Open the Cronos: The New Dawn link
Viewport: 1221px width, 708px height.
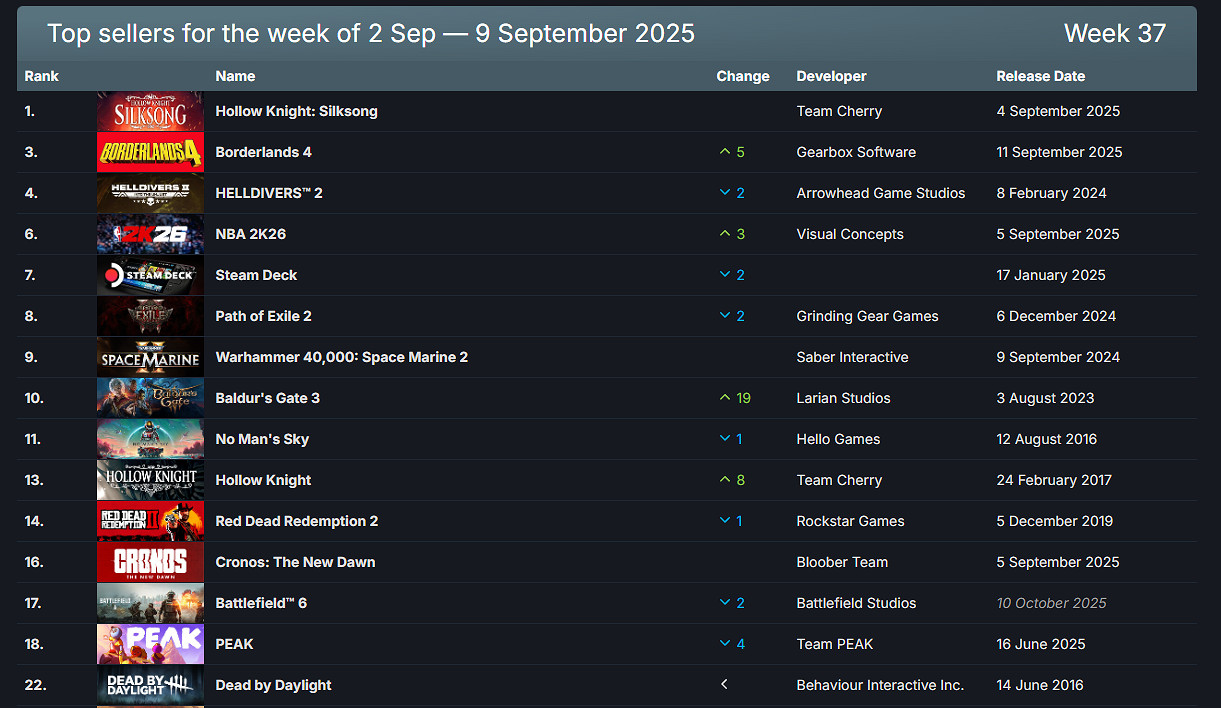point(296,562)
